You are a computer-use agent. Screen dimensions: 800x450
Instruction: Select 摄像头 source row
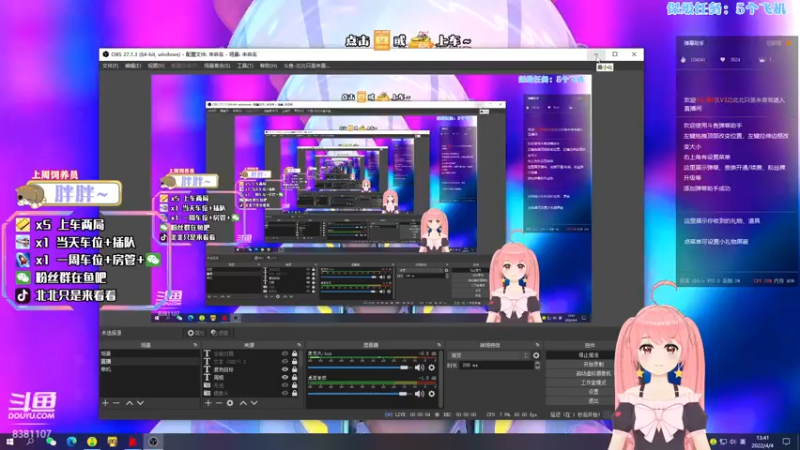(250, 393)
